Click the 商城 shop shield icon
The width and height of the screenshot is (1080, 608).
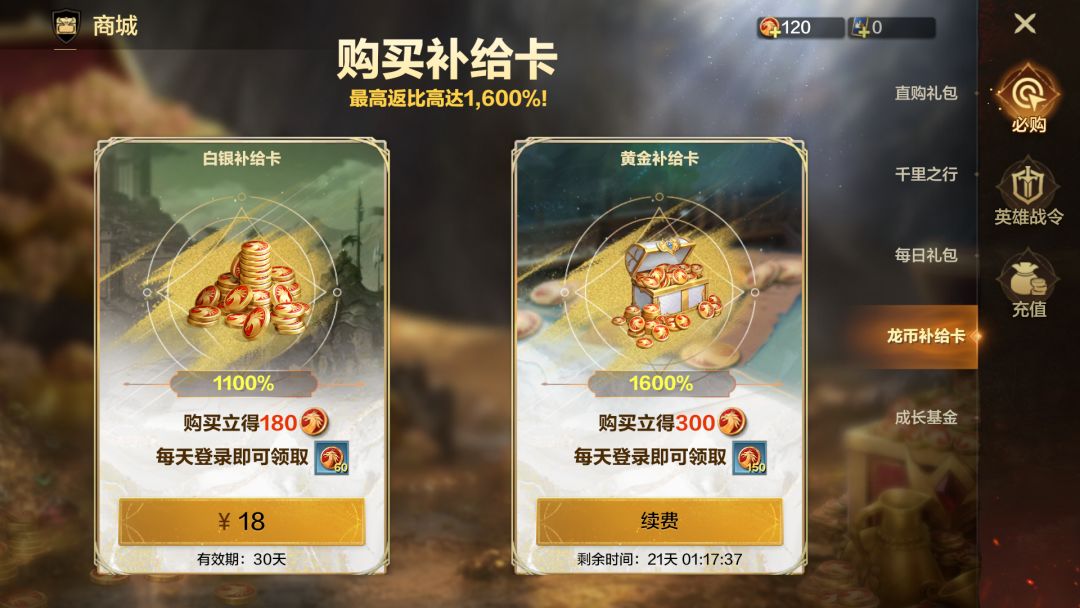click(x=66, y=26)
